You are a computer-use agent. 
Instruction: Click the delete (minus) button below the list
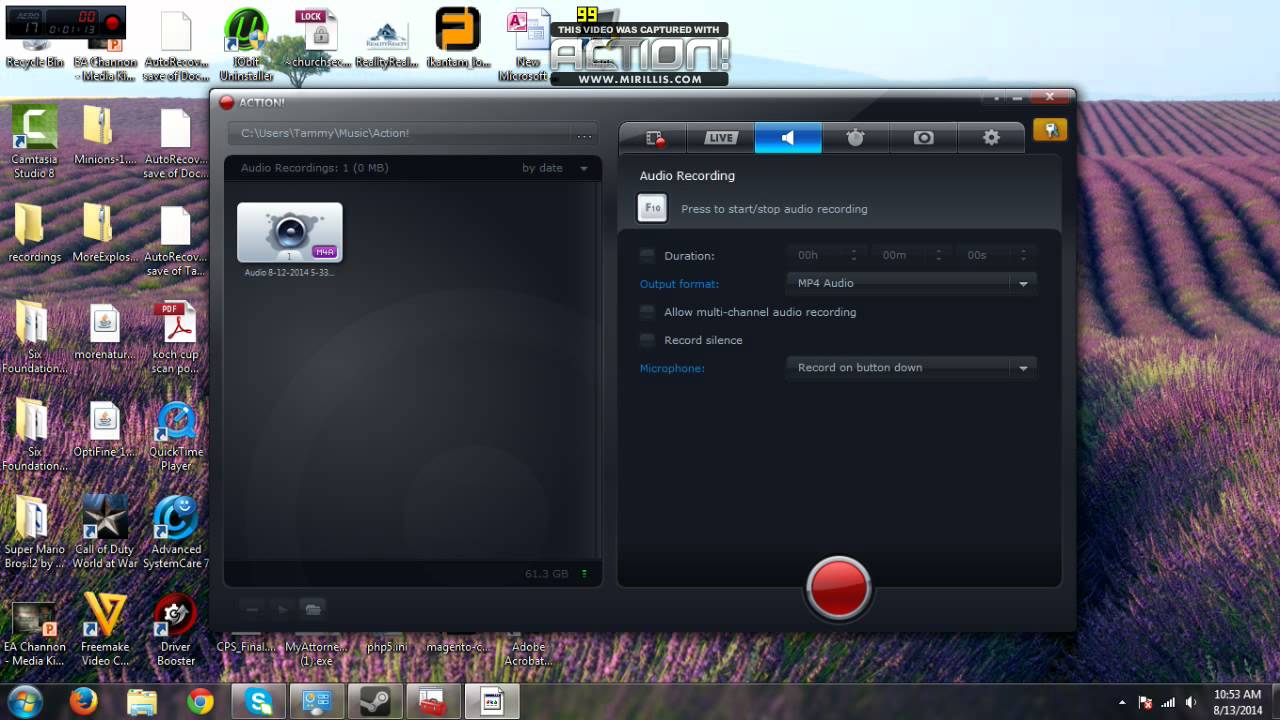(x=252, y=609)
